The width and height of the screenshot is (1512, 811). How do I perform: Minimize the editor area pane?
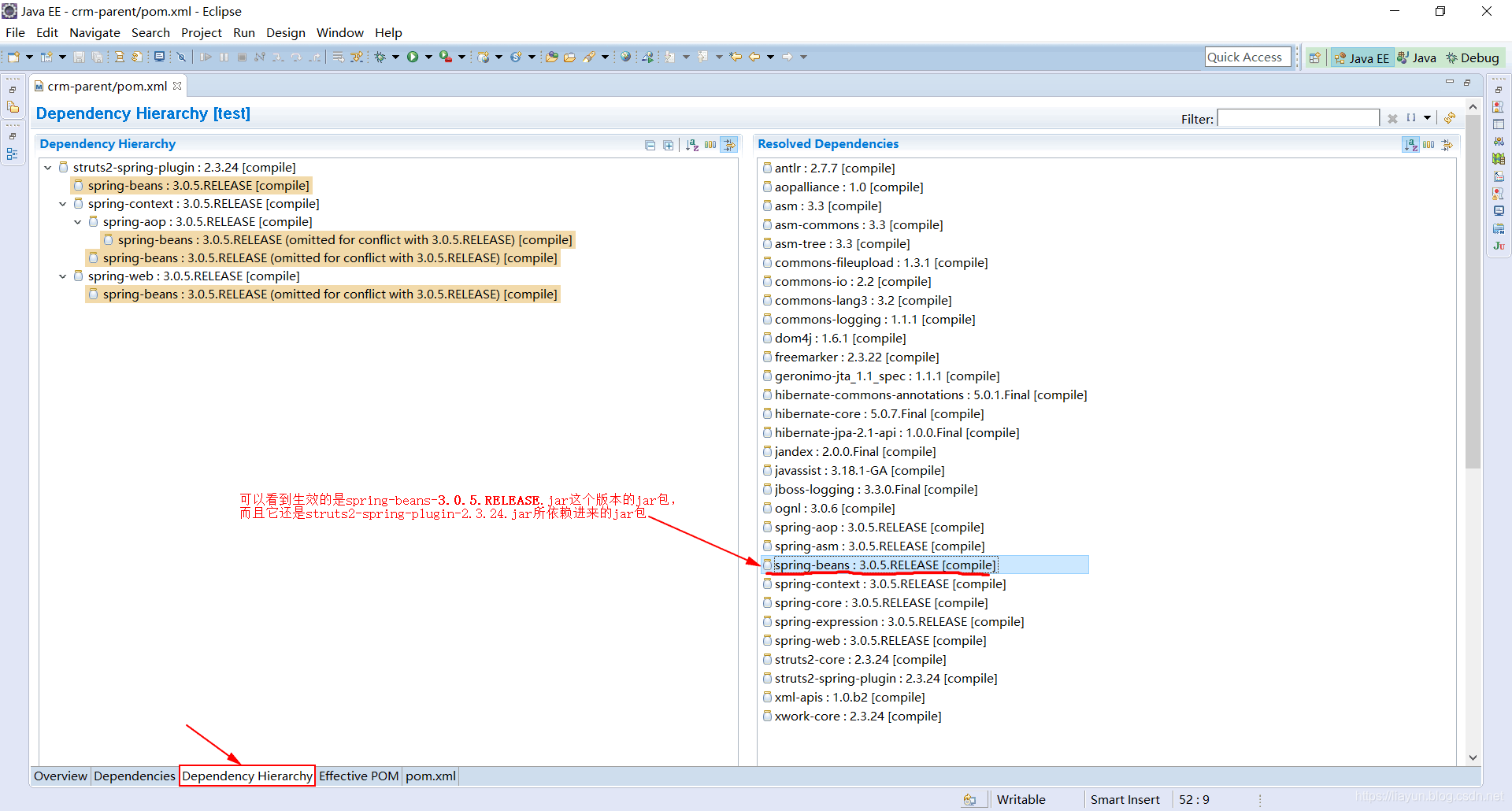[1449, 82]
